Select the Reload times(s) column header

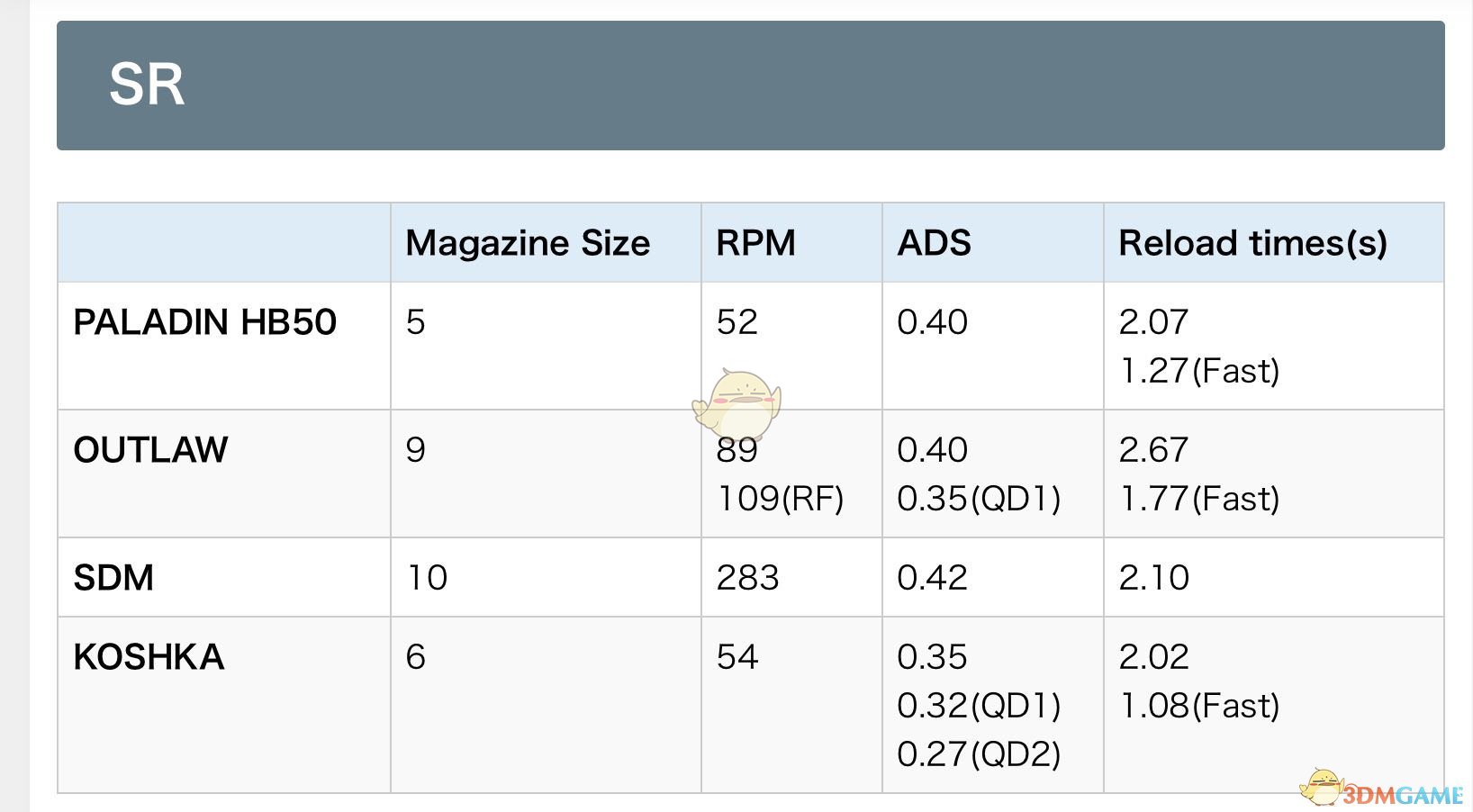click(1252, 243)
